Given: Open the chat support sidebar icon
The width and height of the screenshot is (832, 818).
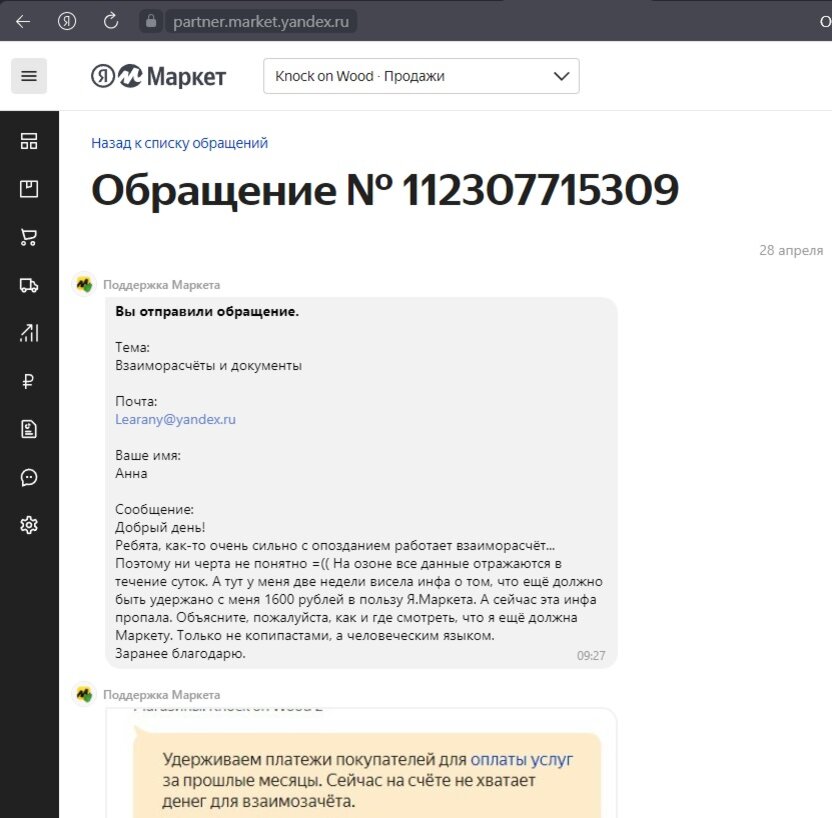Looking at the screenshot, I should (x=29, y=477).
